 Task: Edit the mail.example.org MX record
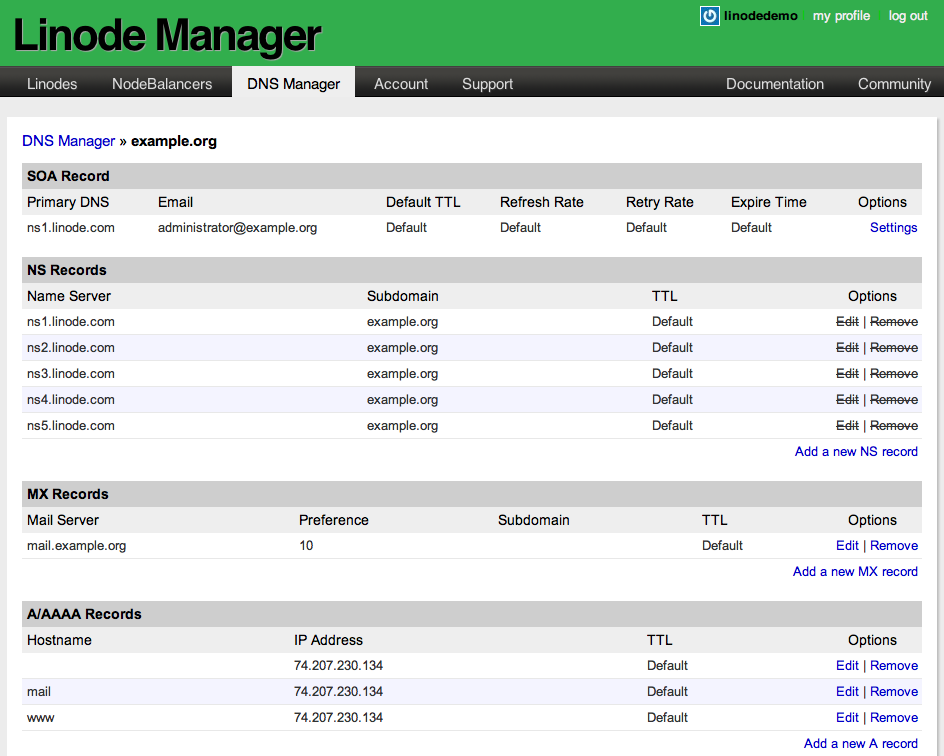click(847, 546)
